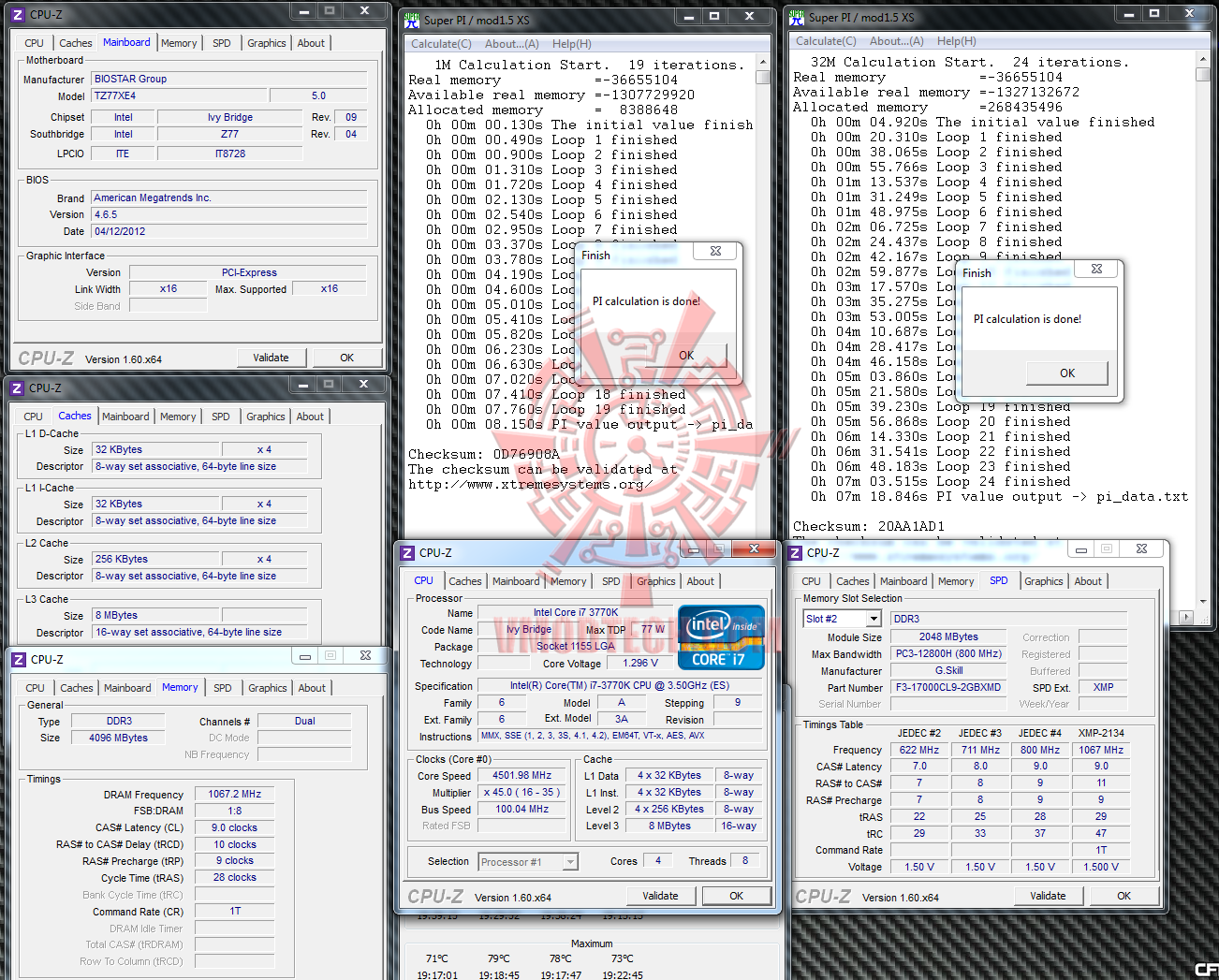Open About menu in 32M Super PI window
This screenshot has width=1219, height=980.
coord(896,41)
